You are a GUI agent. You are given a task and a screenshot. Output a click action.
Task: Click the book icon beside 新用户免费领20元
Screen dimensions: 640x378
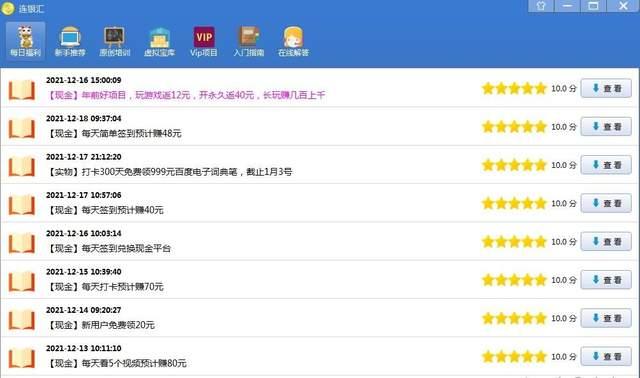(x=21, y=319)
